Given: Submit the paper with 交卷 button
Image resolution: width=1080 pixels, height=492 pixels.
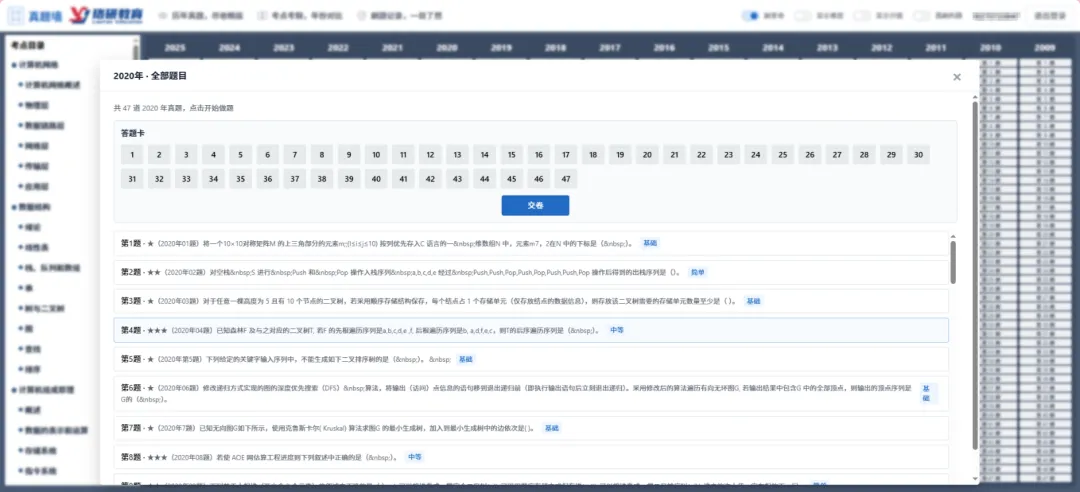Looking at the screenshot, I should click(x=535, y=205).
